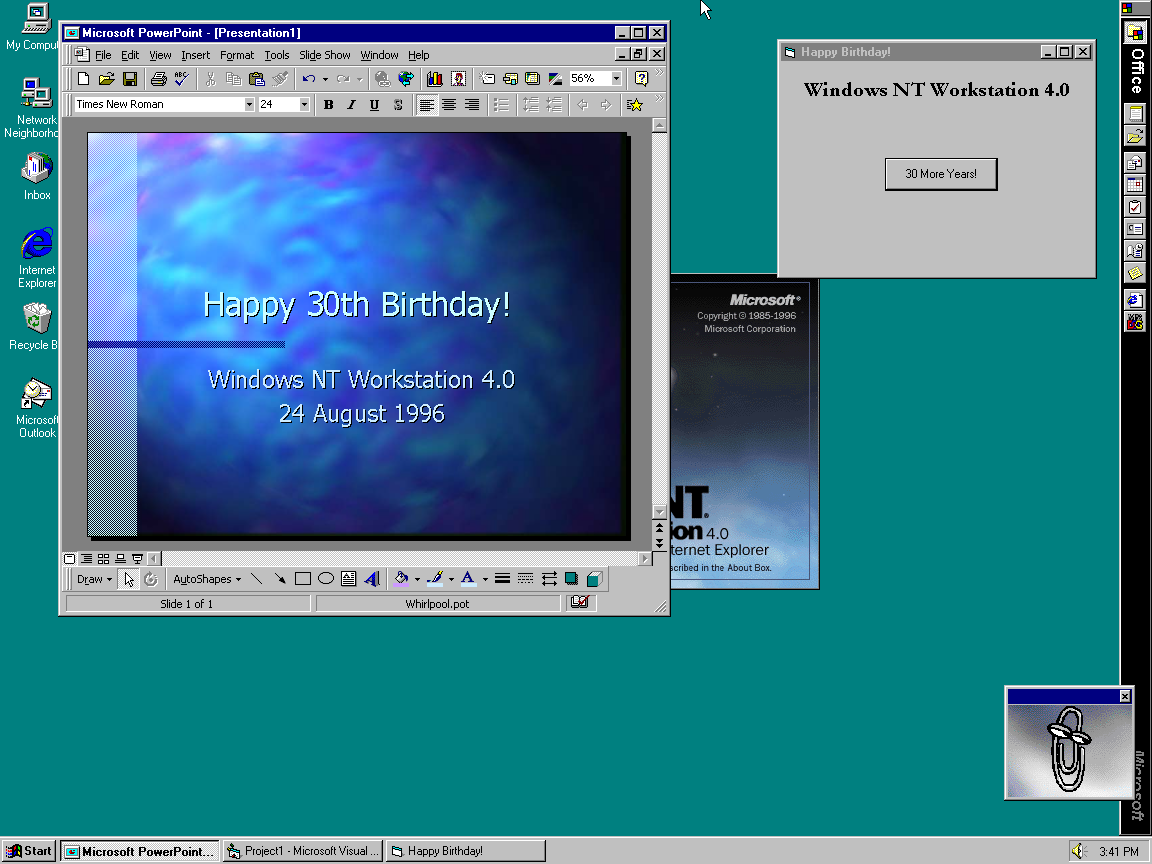The height and width of the screenshot is (864, 1152).
Task: Open the Format menu
Action: [237, 55]
